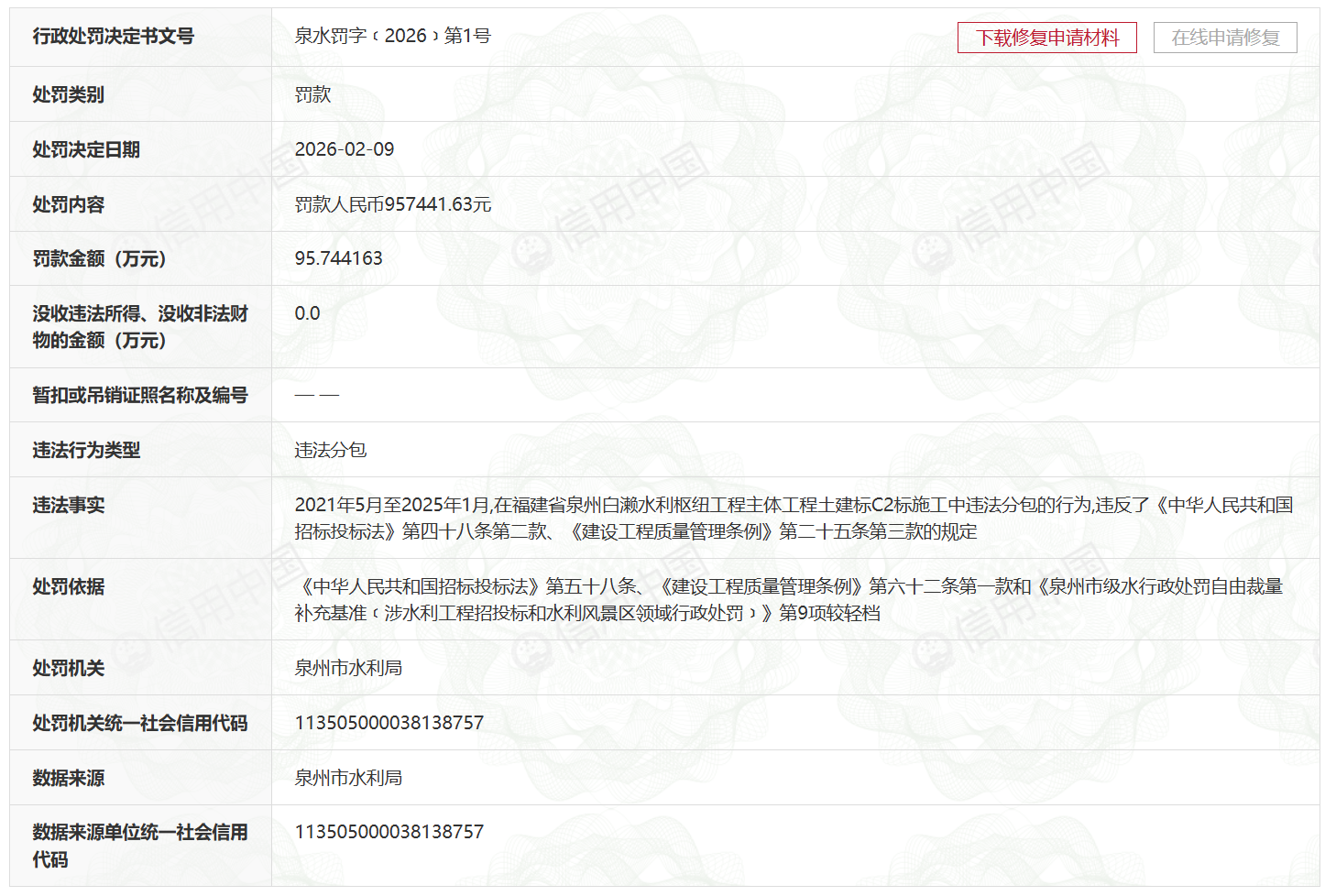Click the 下载修复申请材料 button

pyautogui.click(x=1046, y=38)
